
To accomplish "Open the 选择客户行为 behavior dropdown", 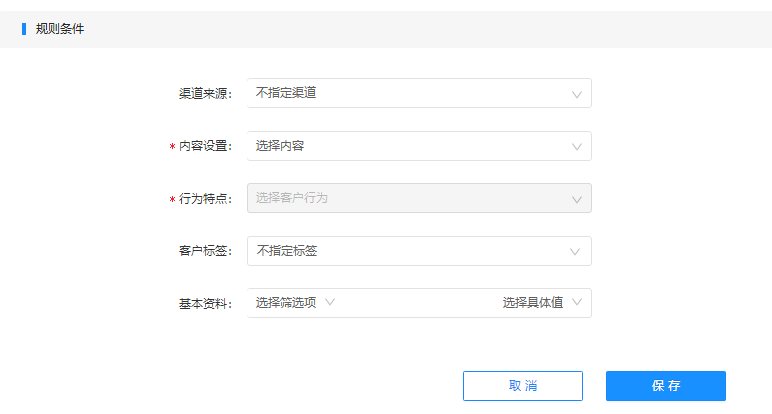I will pos(419,198).
